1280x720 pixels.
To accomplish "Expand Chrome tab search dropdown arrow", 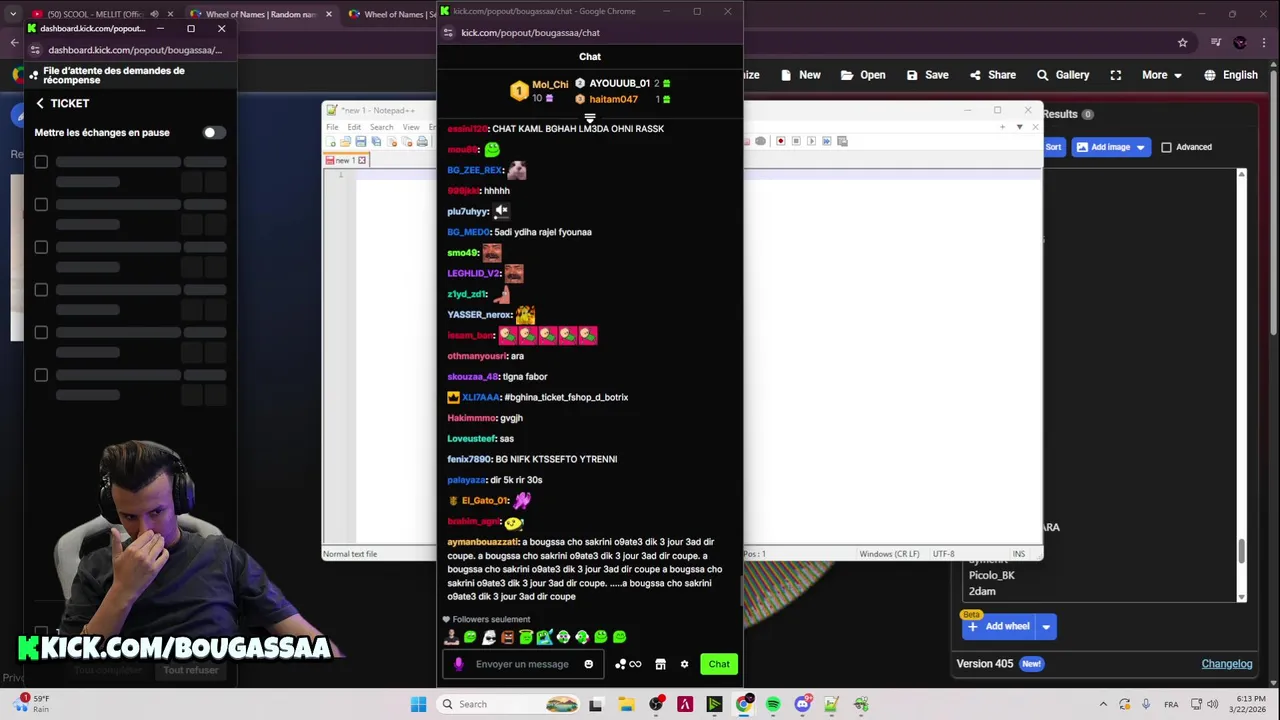I will click(12, 14).
